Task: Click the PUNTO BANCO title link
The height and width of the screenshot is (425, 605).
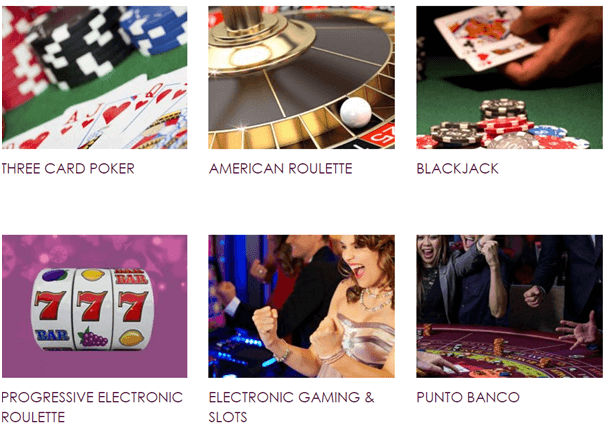Action: coord(468,397)
